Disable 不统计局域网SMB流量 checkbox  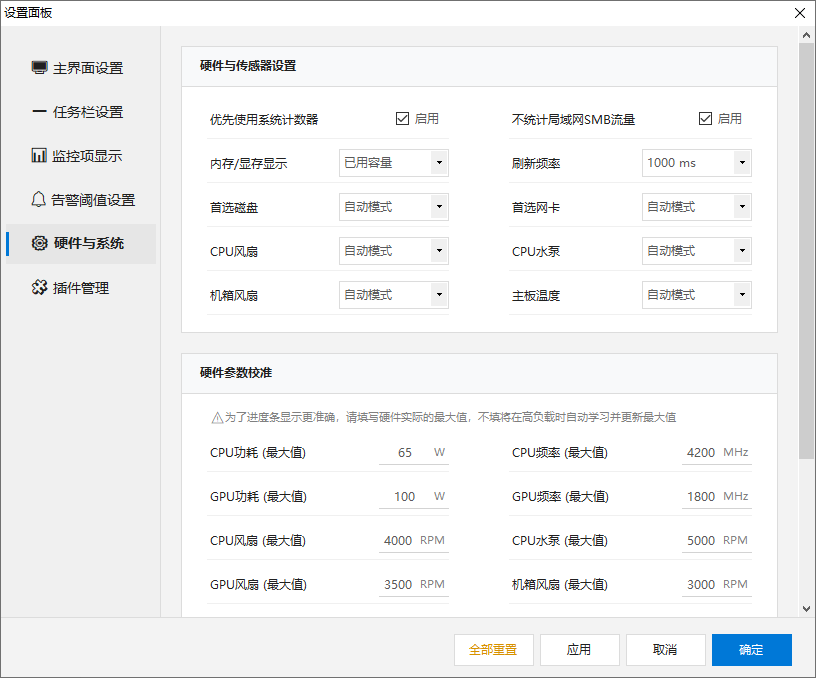click(x=706, y=118)
